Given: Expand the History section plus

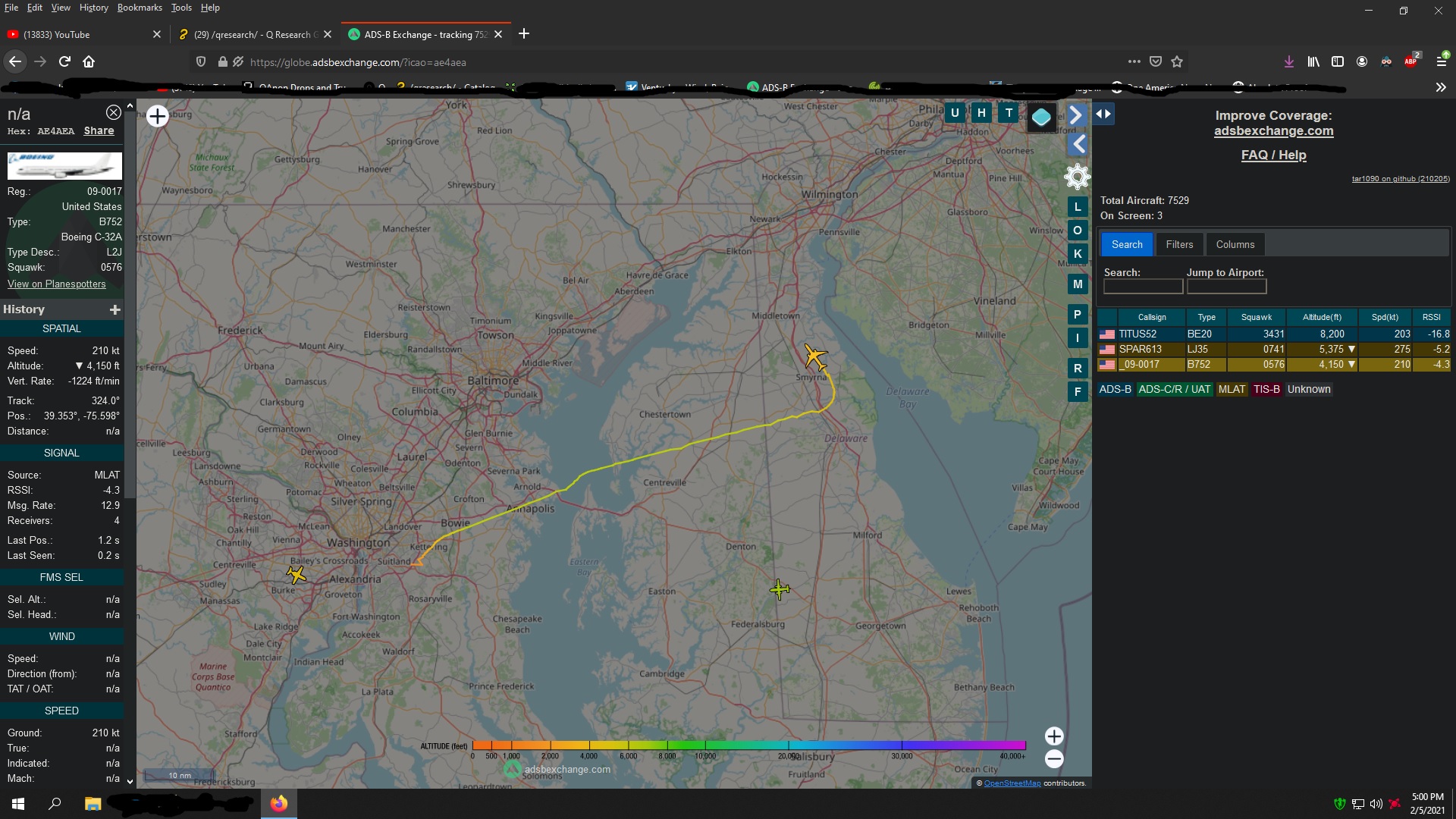Looking at the screenshot, I should 115,309.
